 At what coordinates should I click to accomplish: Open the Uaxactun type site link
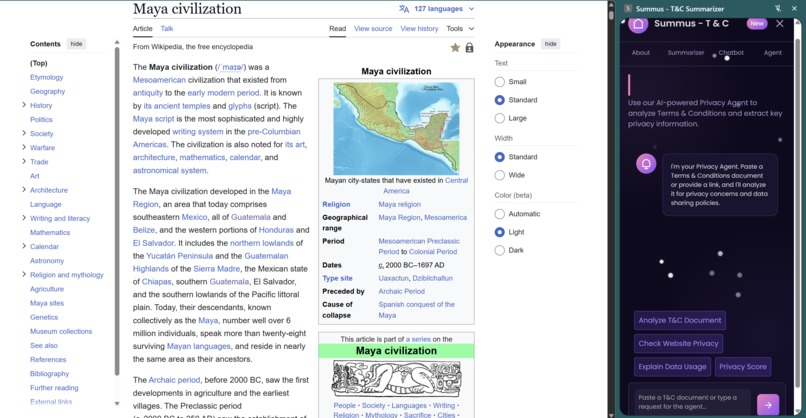click(x=393, y=278)
